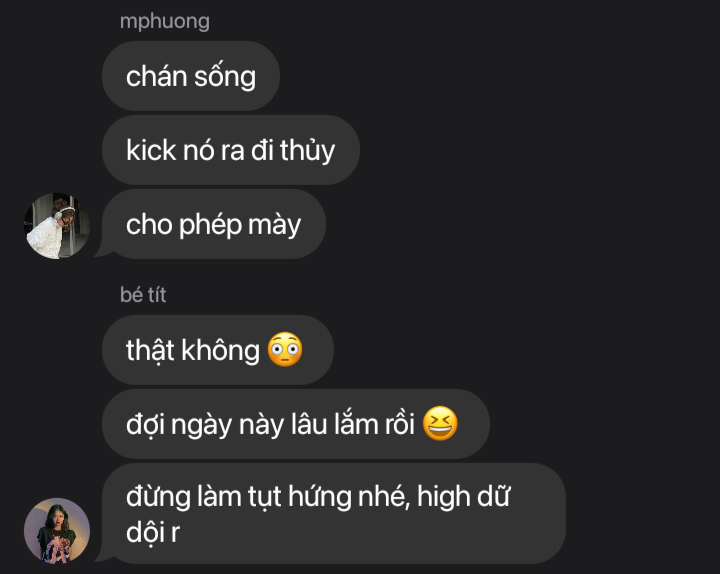Click the flushed face emoji
720x574 pixels.
point(285,349)
